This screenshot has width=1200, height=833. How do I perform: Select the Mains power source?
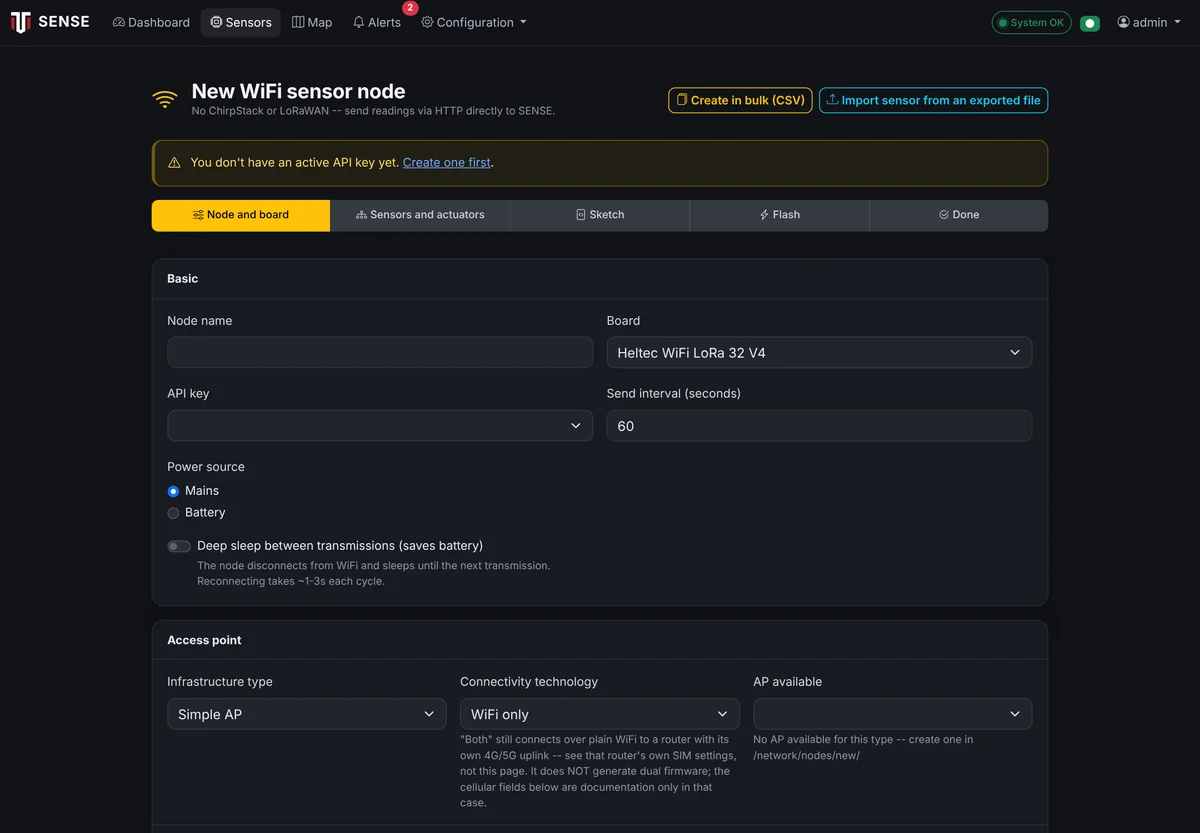[x=173, y=491]
